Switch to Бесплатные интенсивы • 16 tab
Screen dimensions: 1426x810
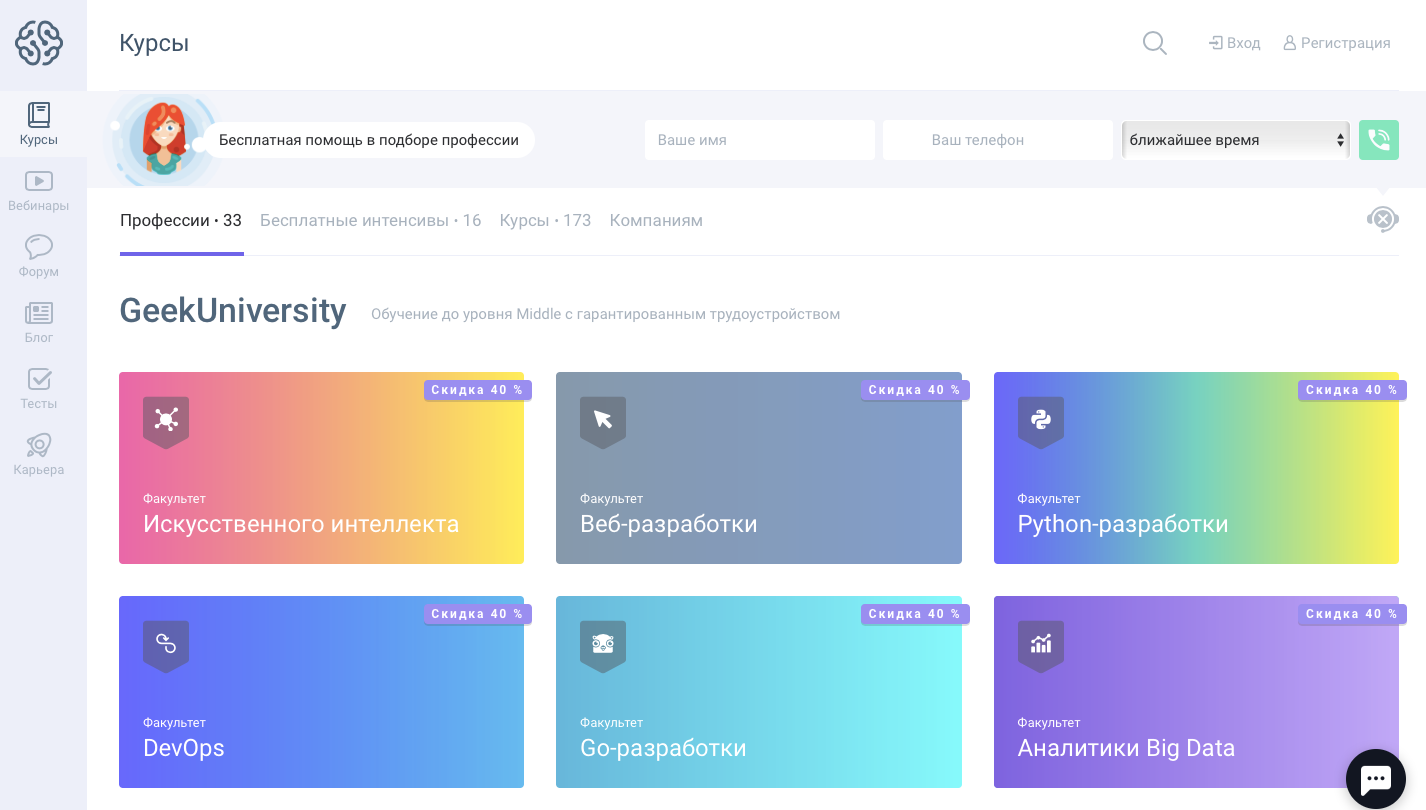tap(370, 220)
